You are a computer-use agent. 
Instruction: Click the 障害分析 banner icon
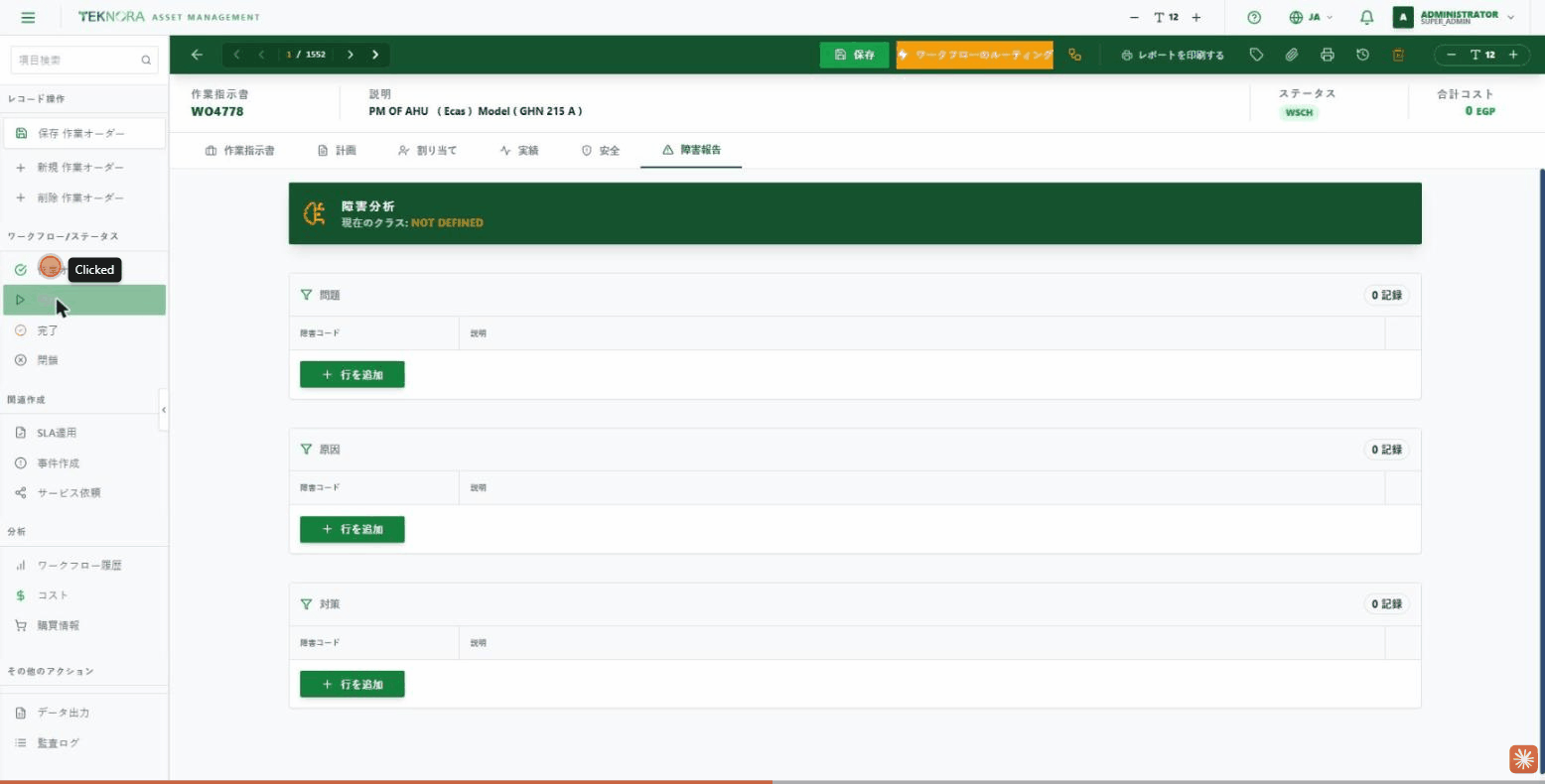[x=315, y=213]
